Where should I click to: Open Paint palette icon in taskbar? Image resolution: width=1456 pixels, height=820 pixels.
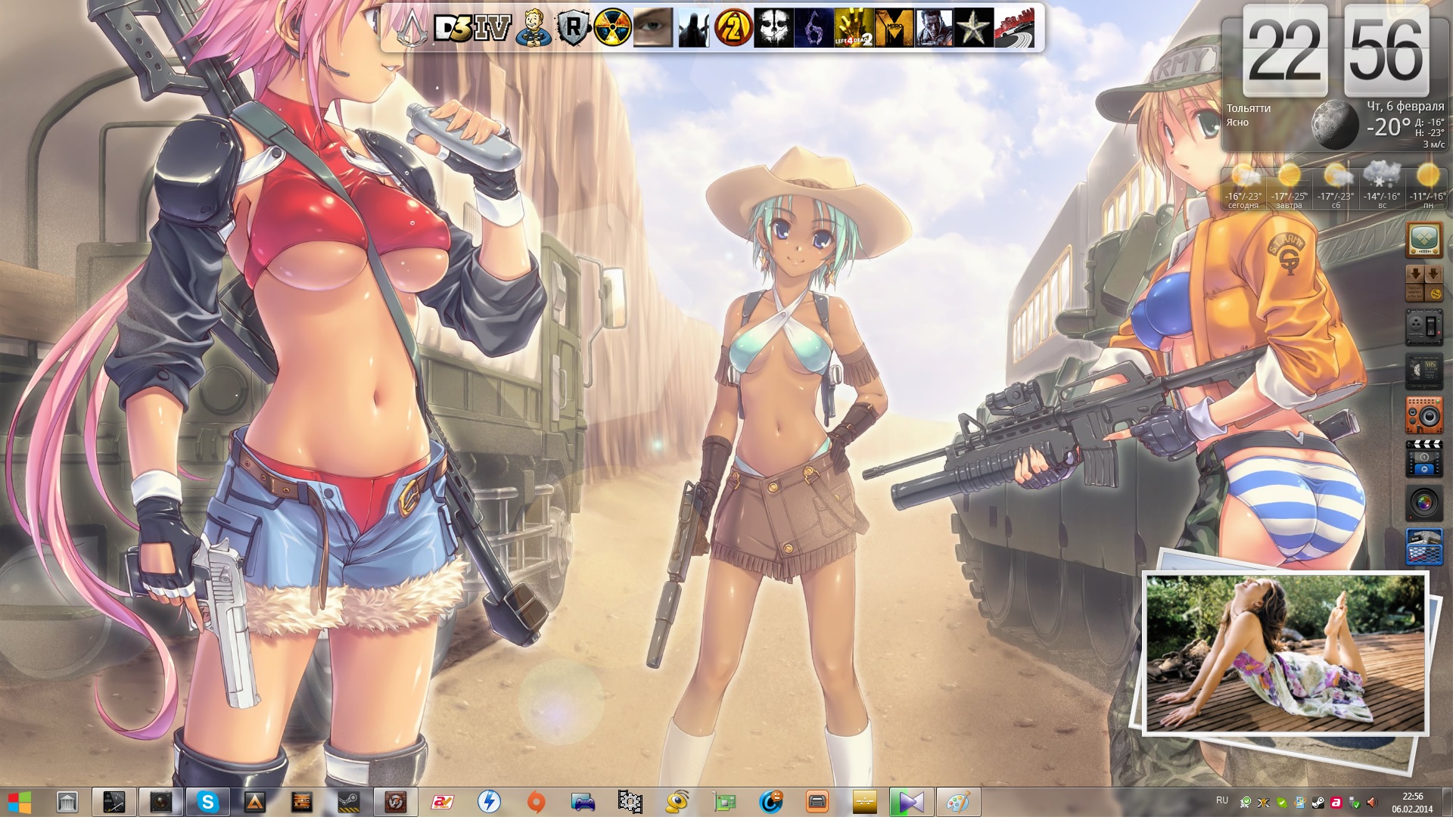pyautogui.click(x=959, y=803)
